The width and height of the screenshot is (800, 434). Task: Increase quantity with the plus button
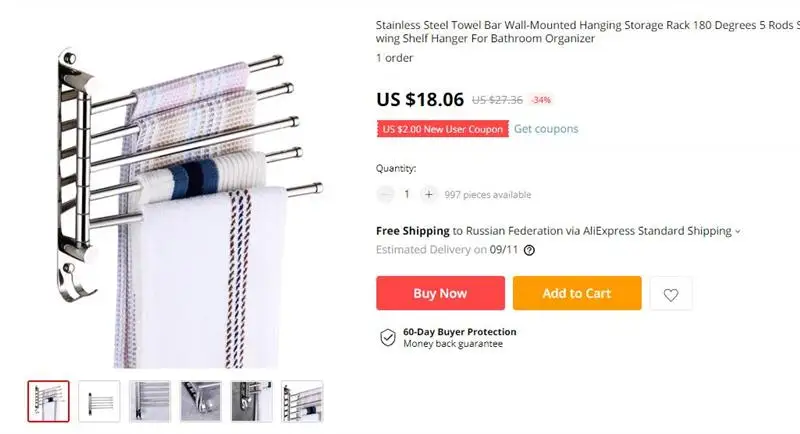tap(429, 194)
